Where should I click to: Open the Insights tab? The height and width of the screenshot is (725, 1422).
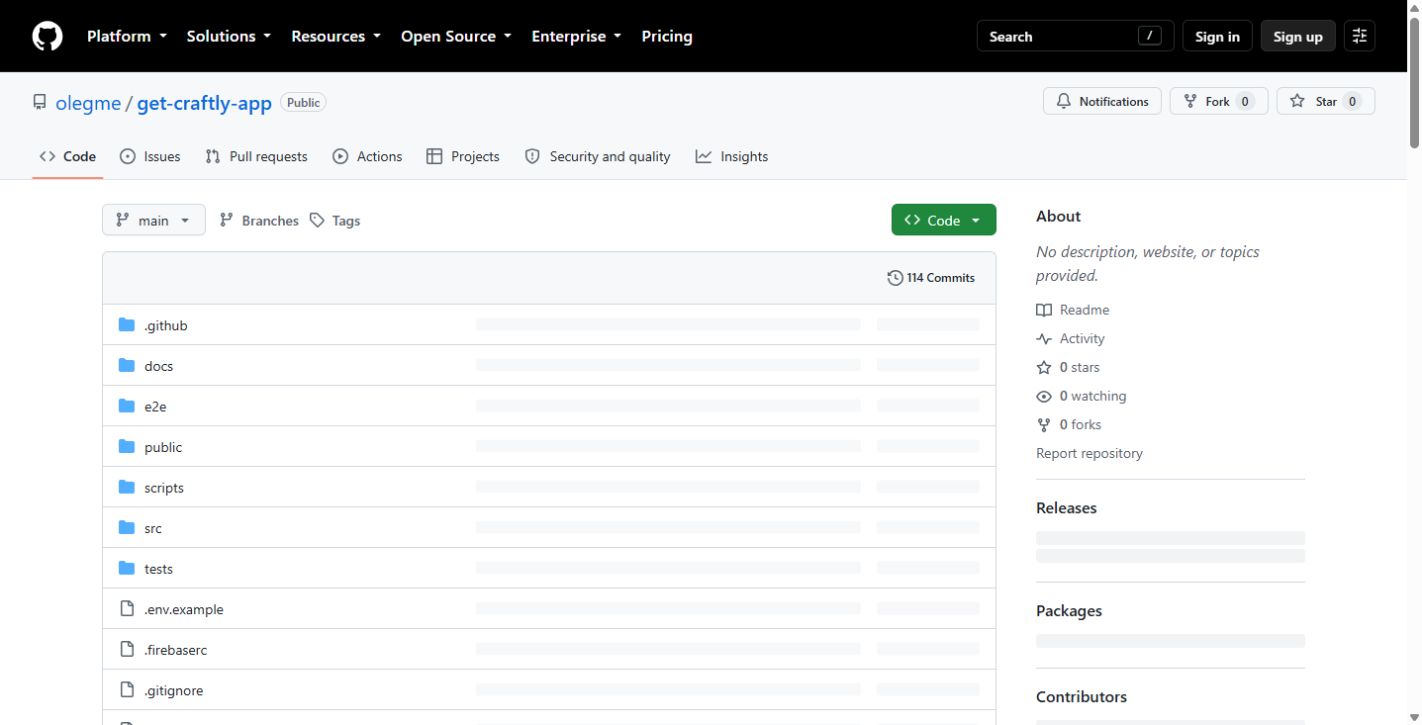point(732,157)
